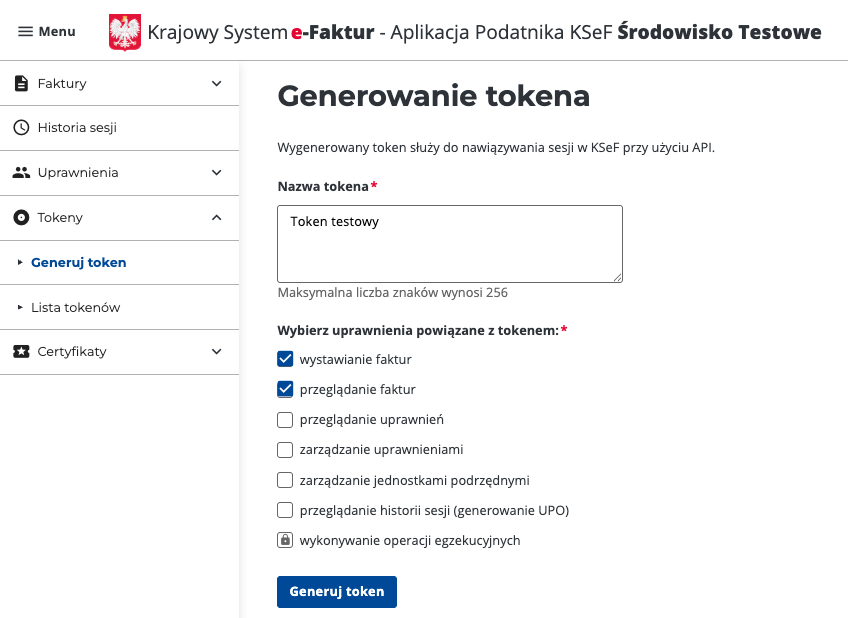The height and width of the screenshot is (618, 848).
Task: Click into the Nazwa tokena text area
Action: coord(450,244)
